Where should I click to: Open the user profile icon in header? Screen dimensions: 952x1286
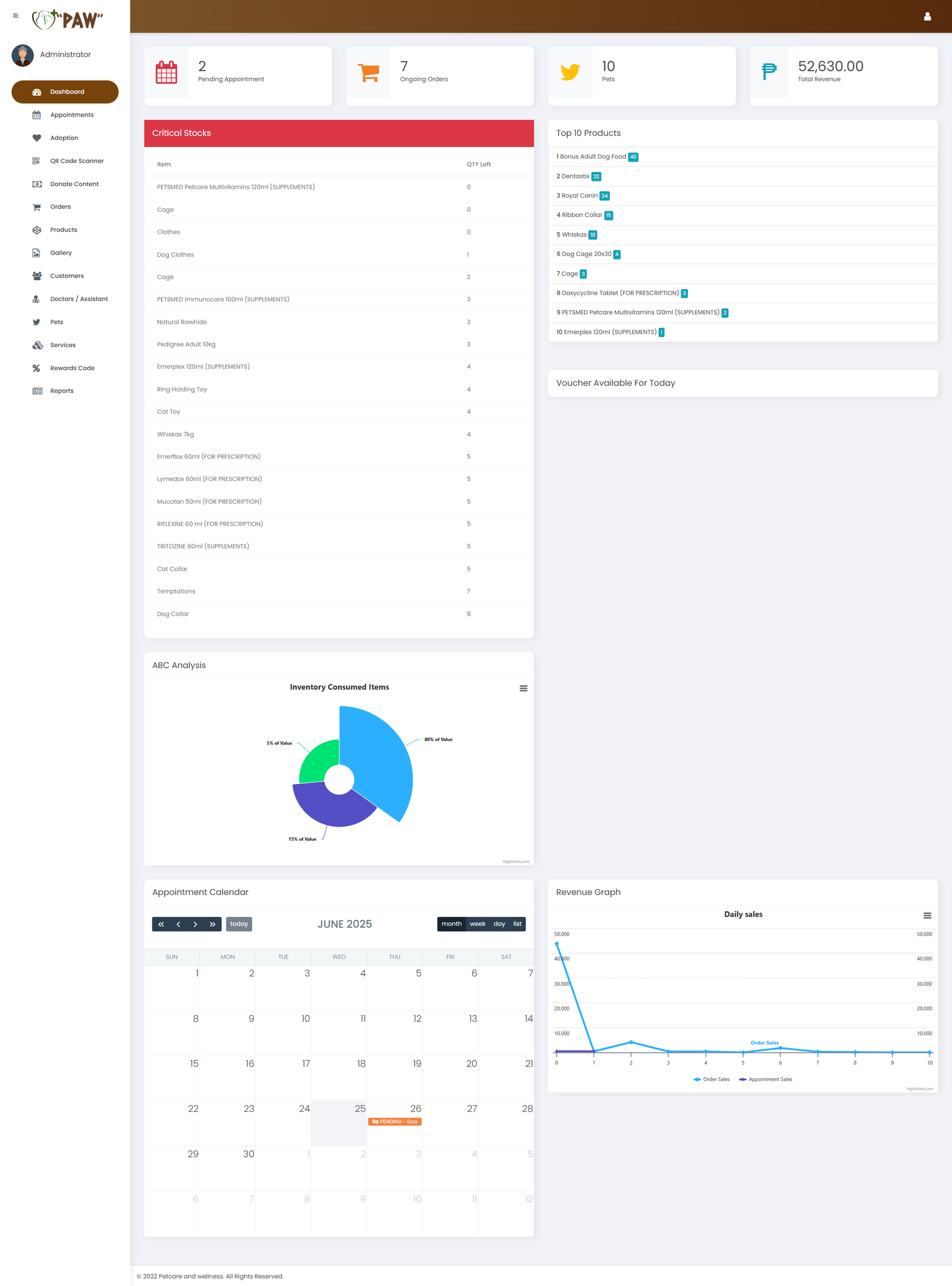point(927,17)
